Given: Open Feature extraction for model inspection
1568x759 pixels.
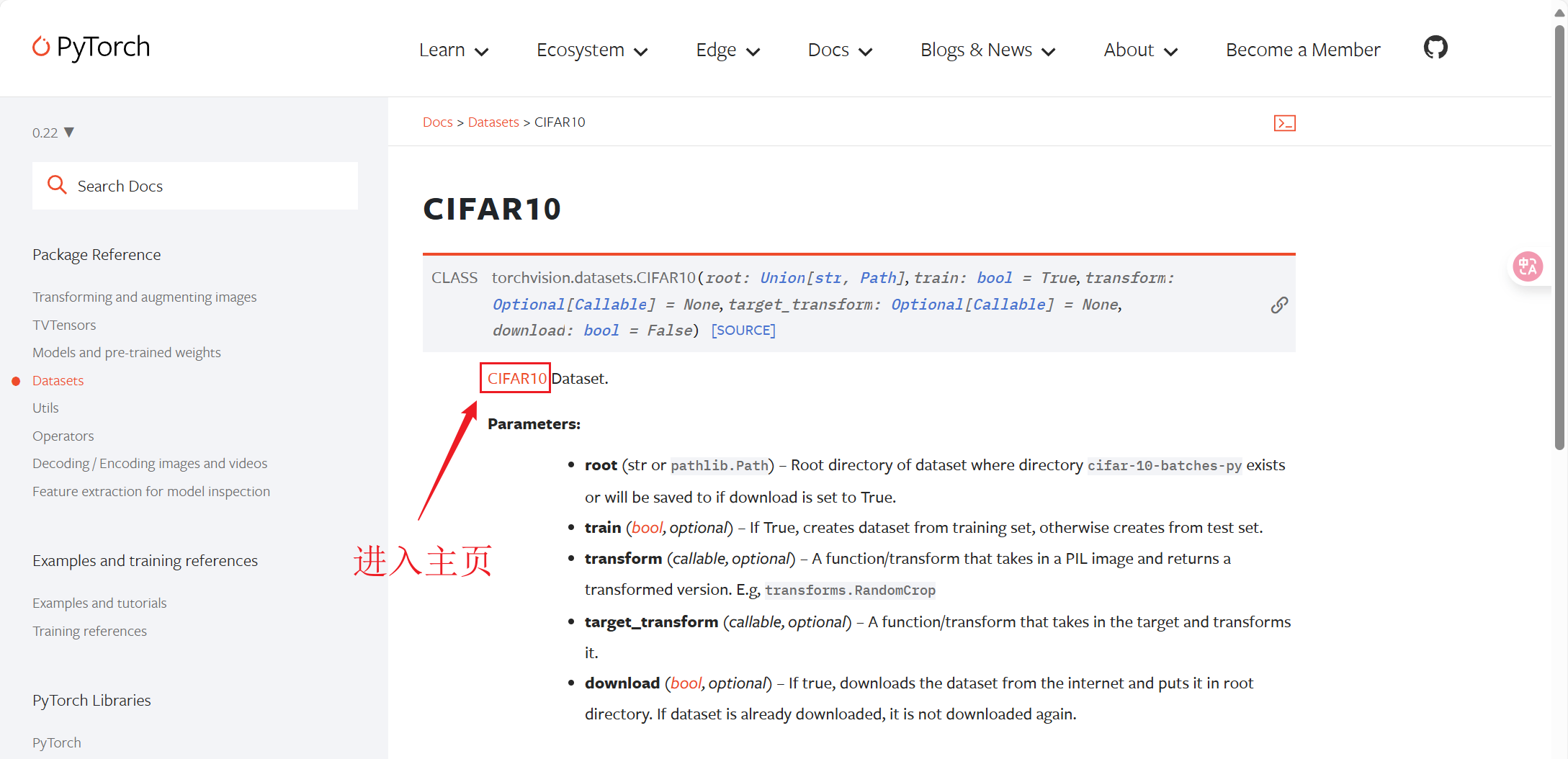Looking at the screenshot, I should (151, 491).
